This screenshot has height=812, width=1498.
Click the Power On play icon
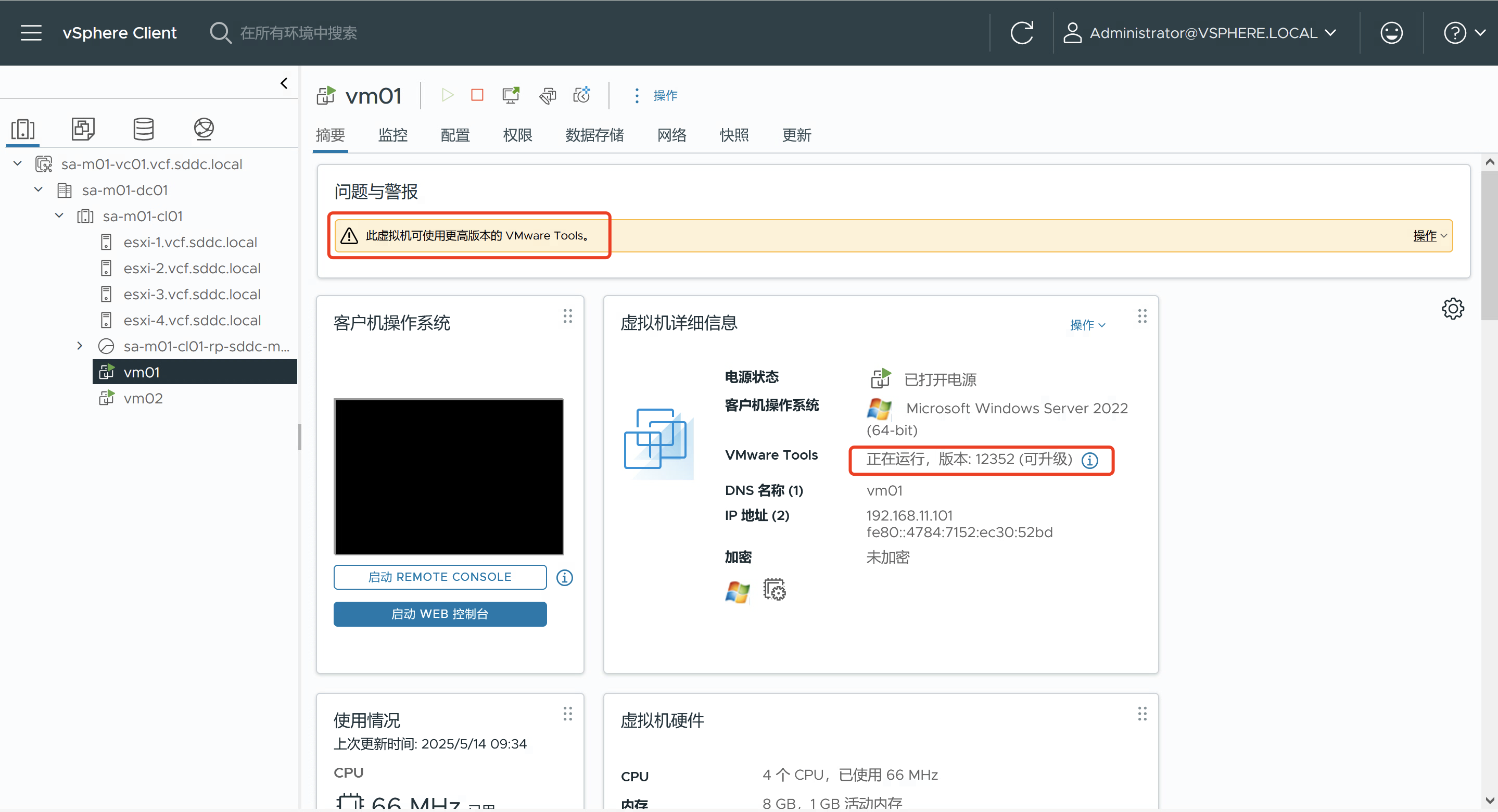point(447,95)
